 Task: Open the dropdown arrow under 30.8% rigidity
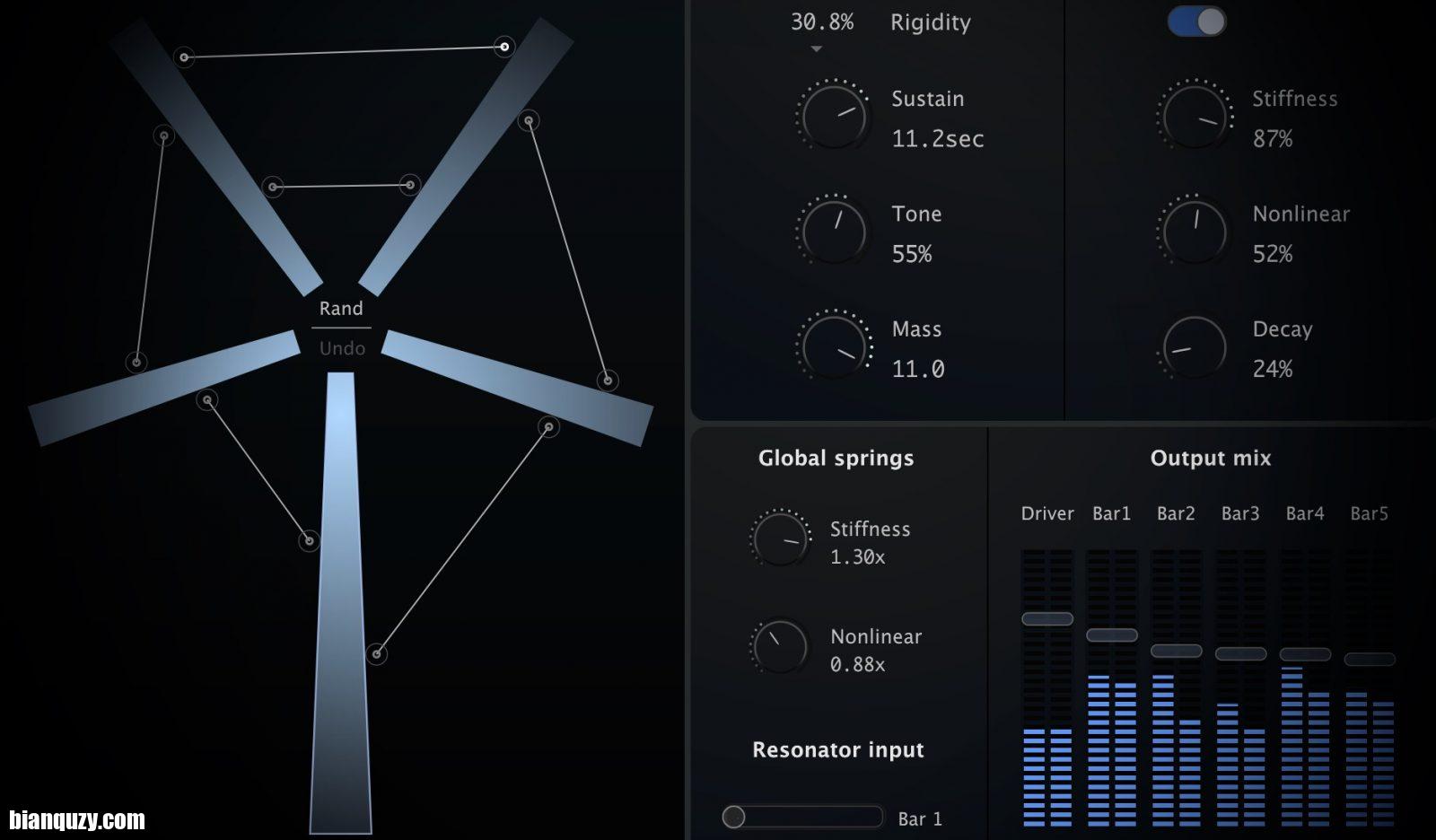[816, 49]
